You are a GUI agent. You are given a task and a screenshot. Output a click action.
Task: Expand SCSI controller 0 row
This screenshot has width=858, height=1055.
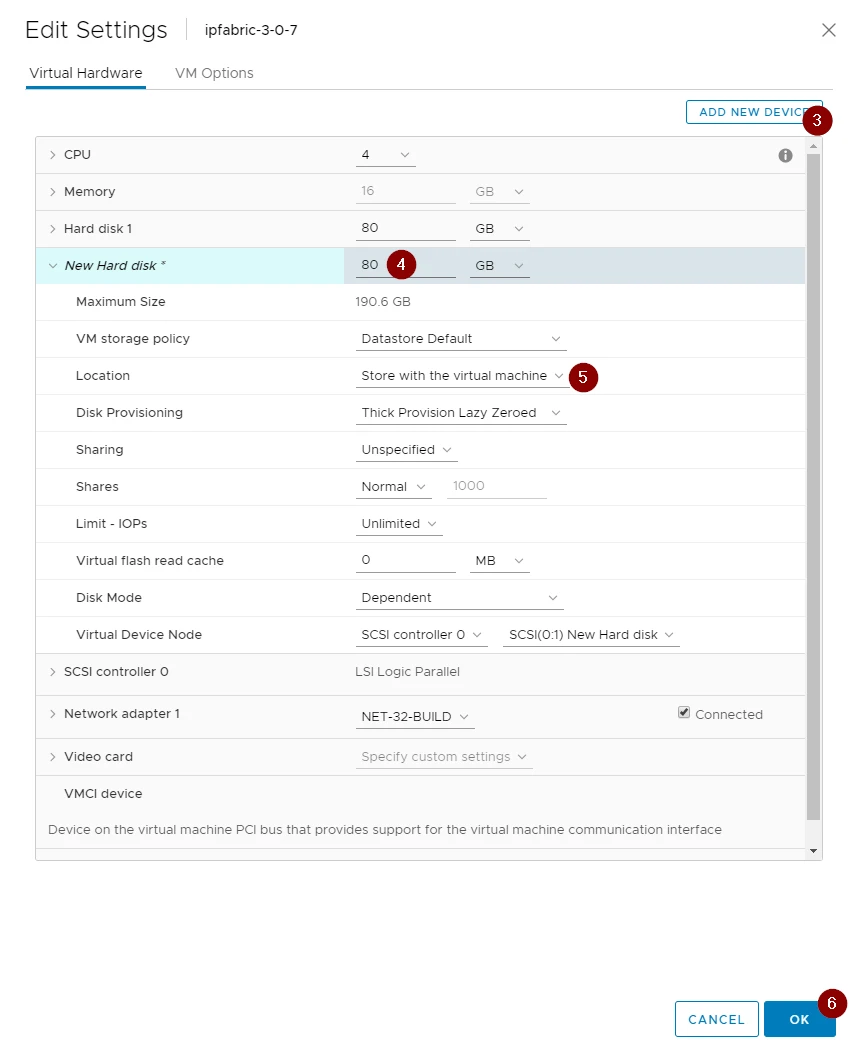(53, 672)
